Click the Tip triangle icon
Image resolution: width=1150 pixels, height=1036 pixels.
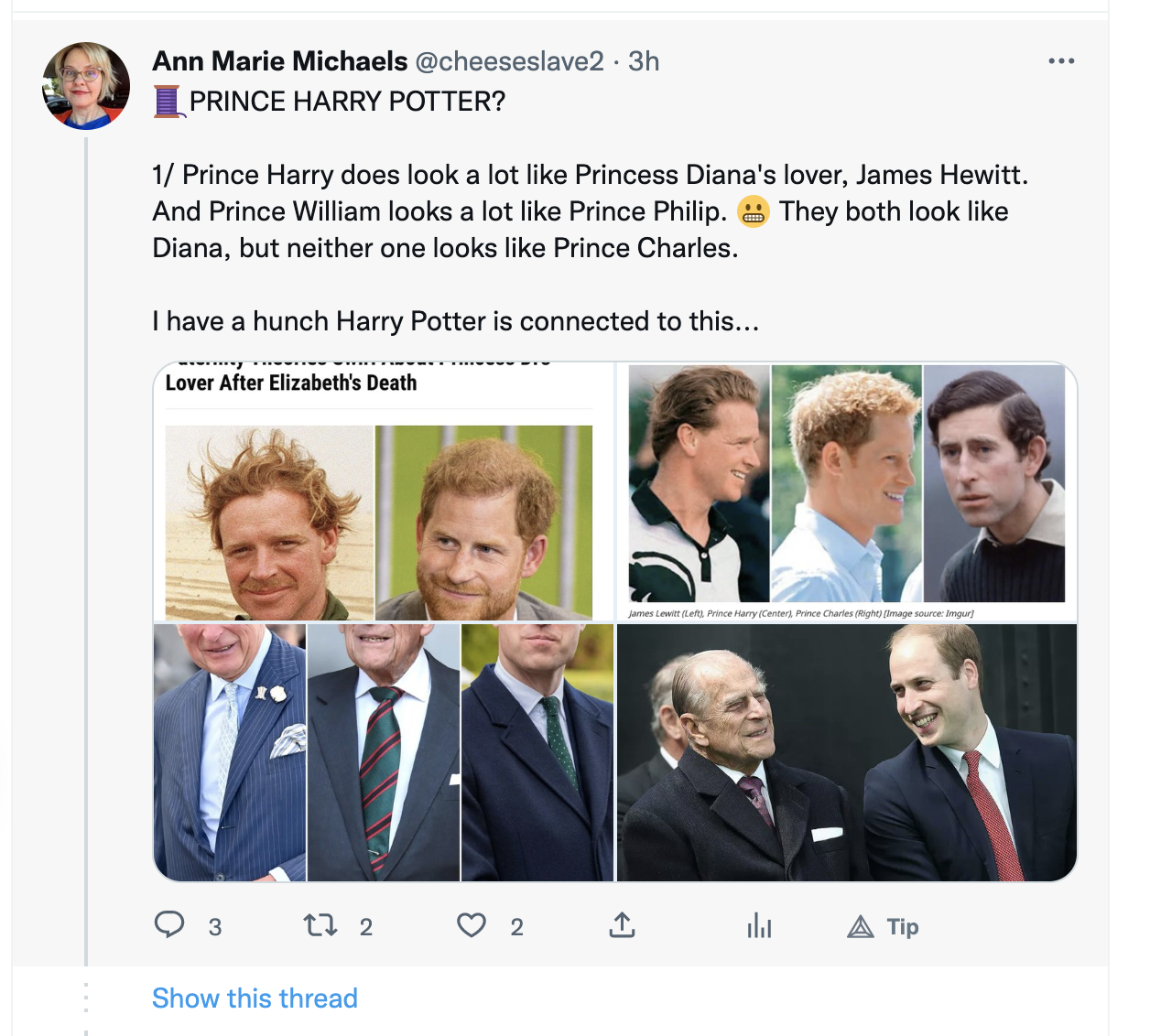pyautogui.click(x=861, y=927)
